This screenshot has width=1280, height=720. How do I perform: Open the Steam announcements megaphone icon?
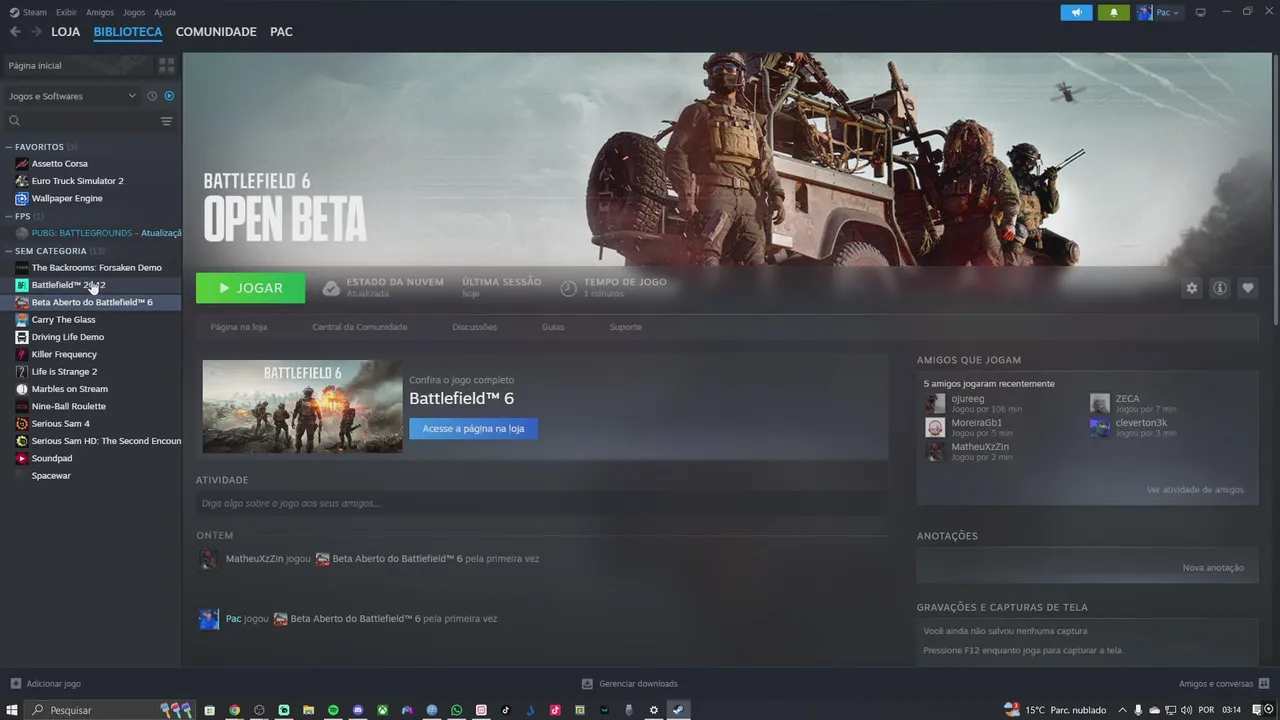[x=1076, y=13]
